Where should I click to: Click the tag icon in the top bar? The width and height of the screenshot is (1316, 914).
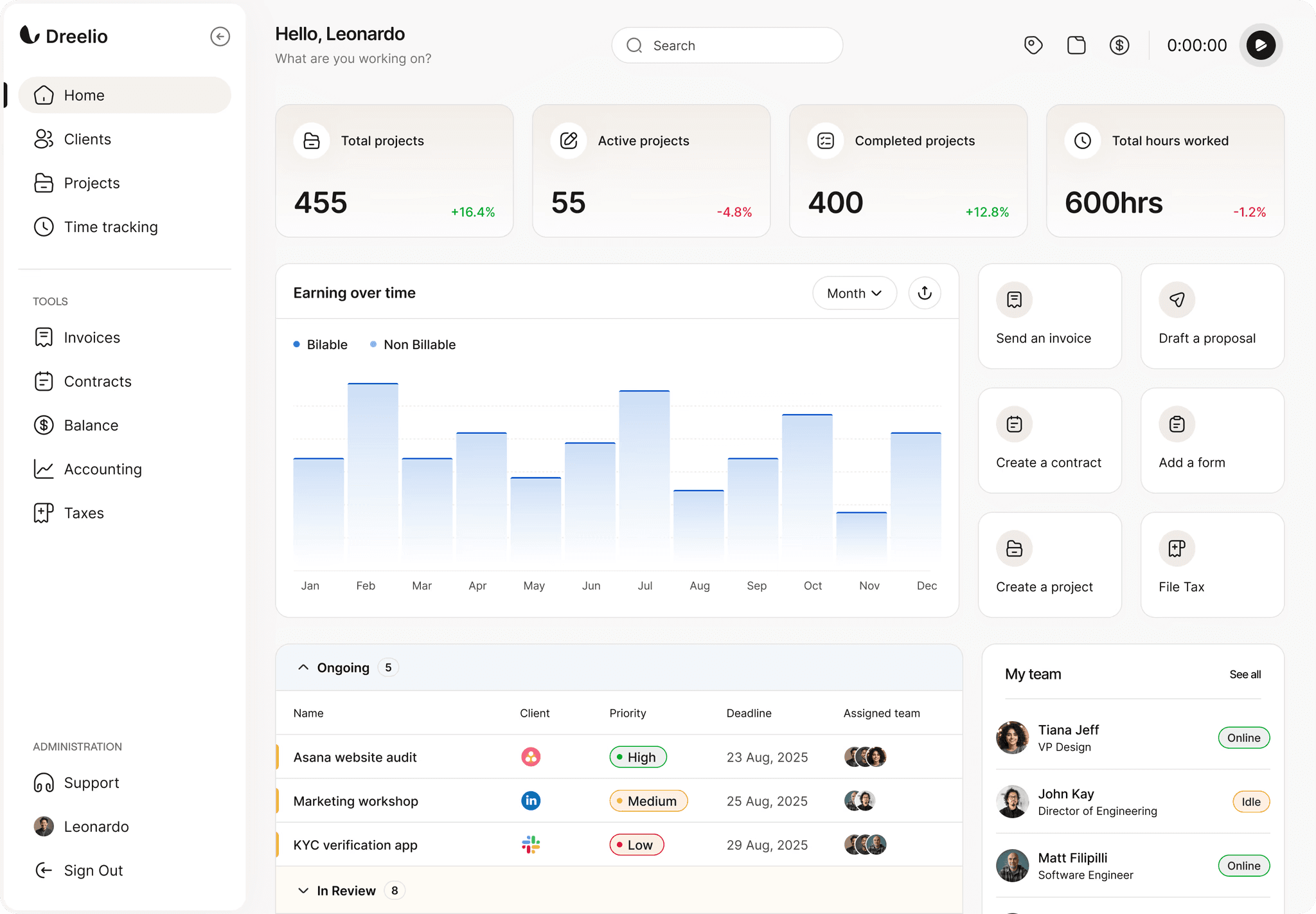[x=1033, y=45]
